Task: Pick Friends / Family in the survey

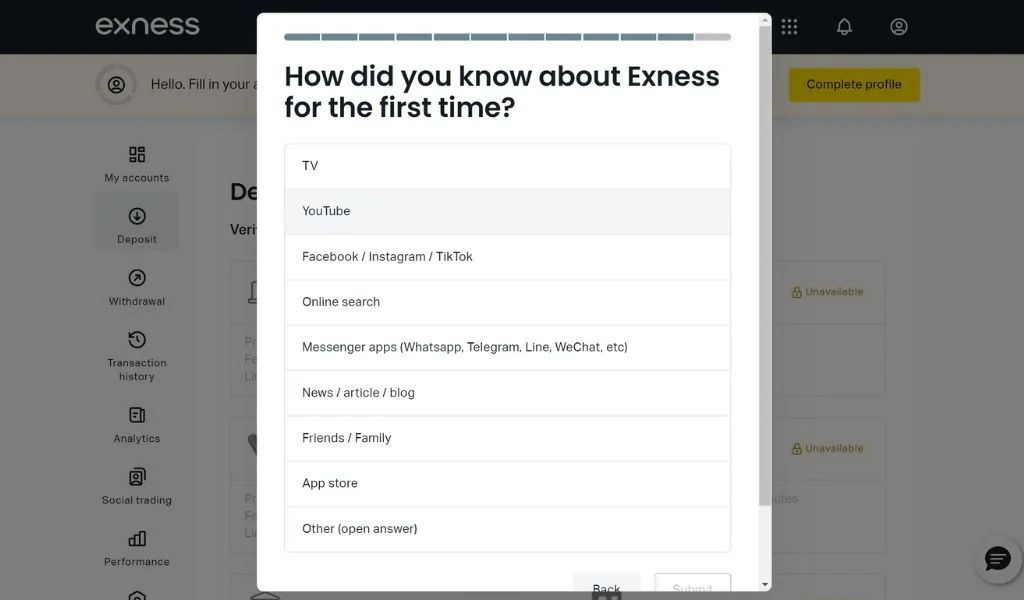Action: 507,438
